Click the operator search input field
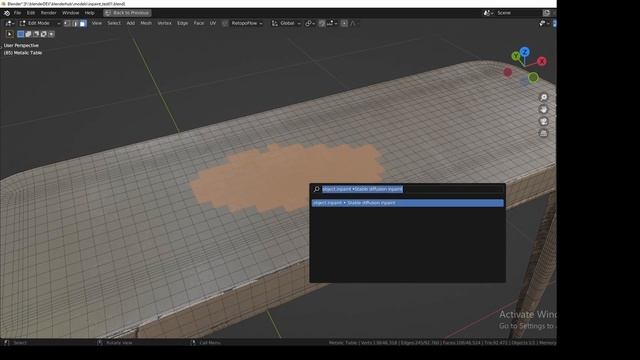 tap(408, 189)
